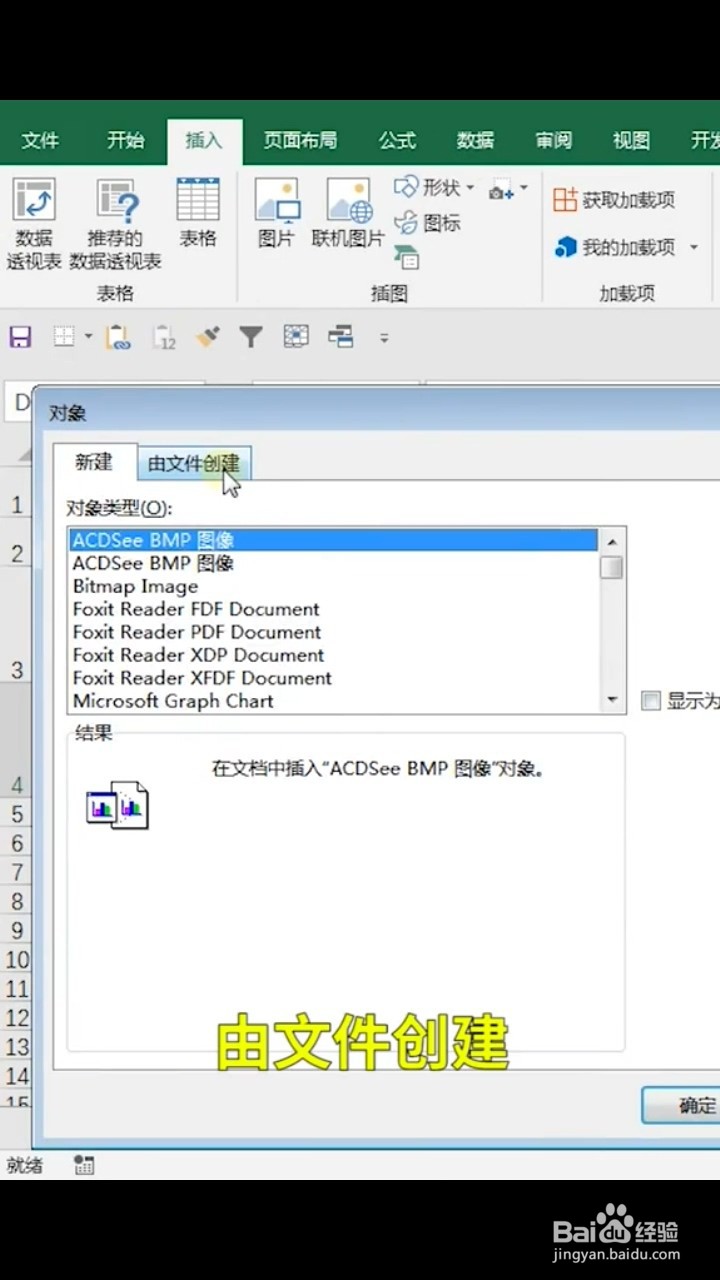
Task: Select the 新建 tab in Object dialog
Action: click(x=94, y=462)
